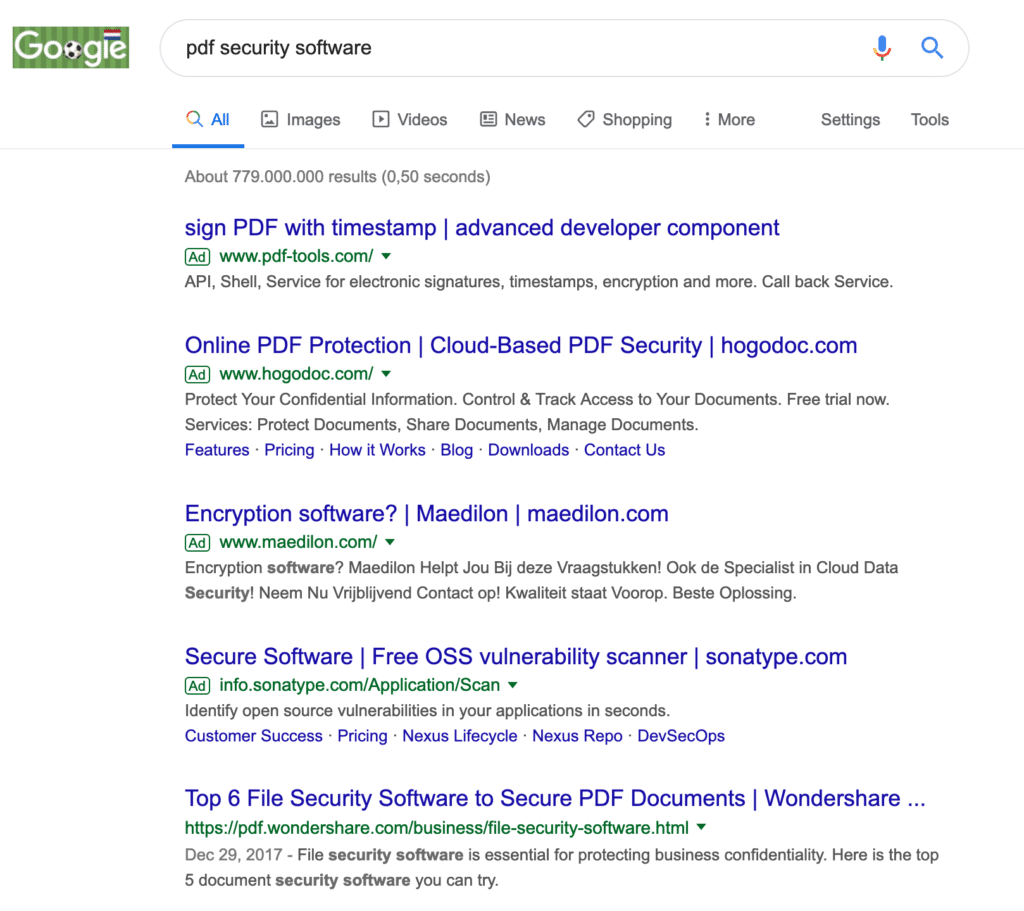1024x911 pixels.
Task: Open the arrow next to www.hogodoc.com ad URL
Action: (x=386, y=374)
